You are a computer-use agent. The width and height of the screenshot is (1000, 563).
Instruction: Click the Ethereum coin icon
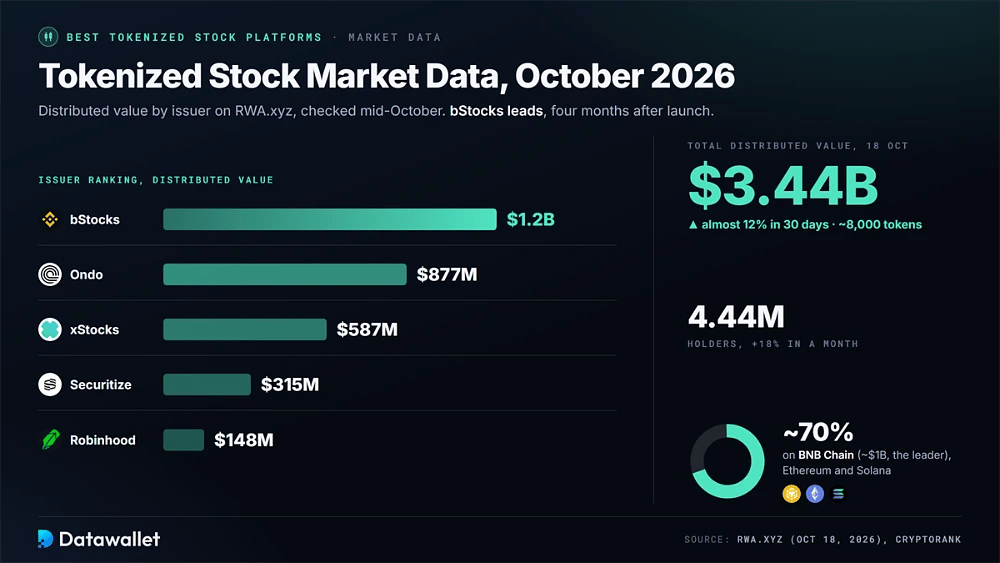[x=815, y=494]
